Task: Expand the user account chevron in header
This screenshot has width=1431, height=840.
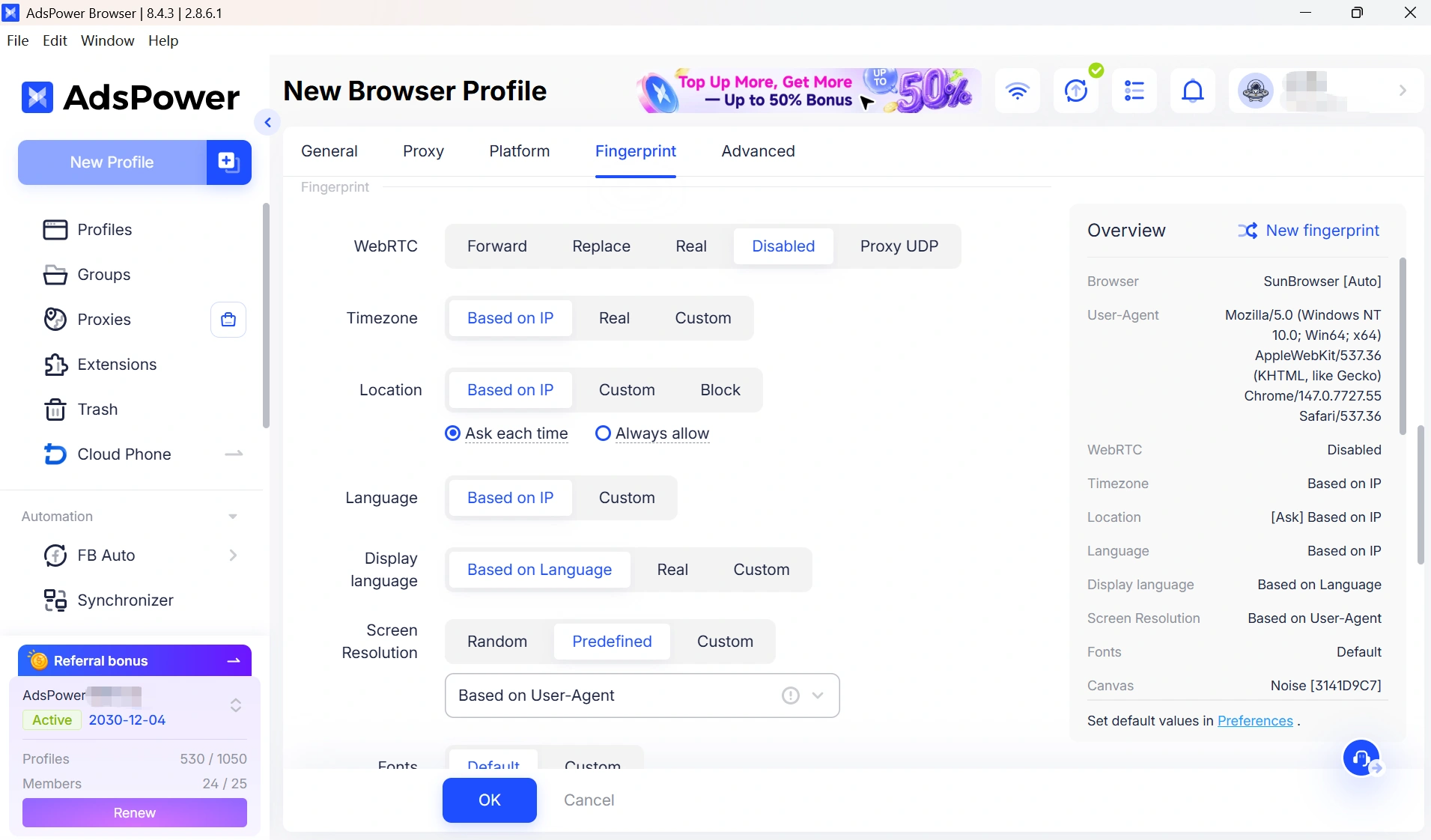Action: (x=1403, y=91)
